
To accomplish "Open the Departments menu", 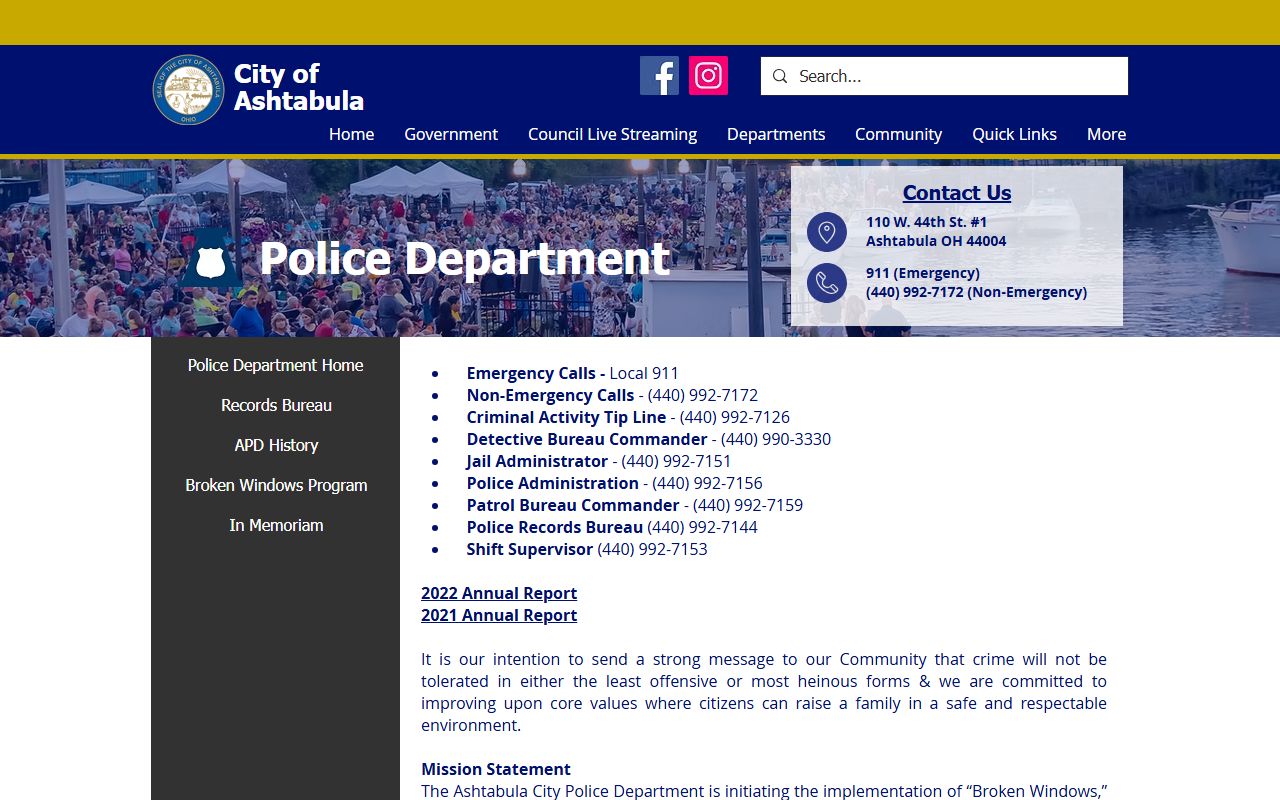I will point(776,134).
